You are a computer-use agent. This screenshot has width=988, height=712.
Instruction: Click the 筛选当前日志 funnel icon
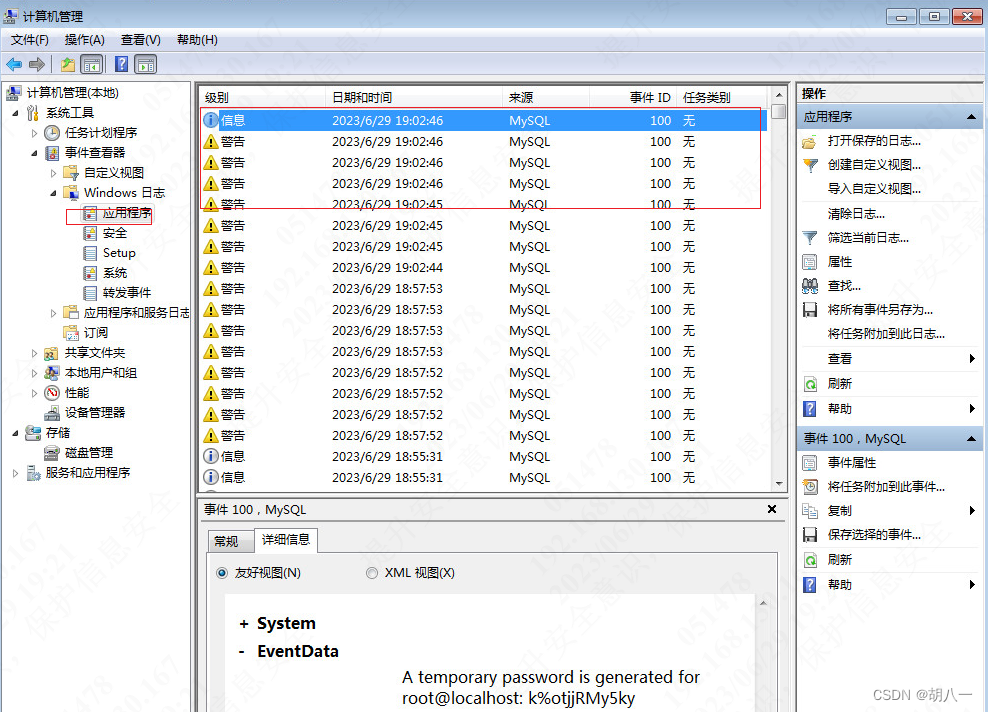810,238
